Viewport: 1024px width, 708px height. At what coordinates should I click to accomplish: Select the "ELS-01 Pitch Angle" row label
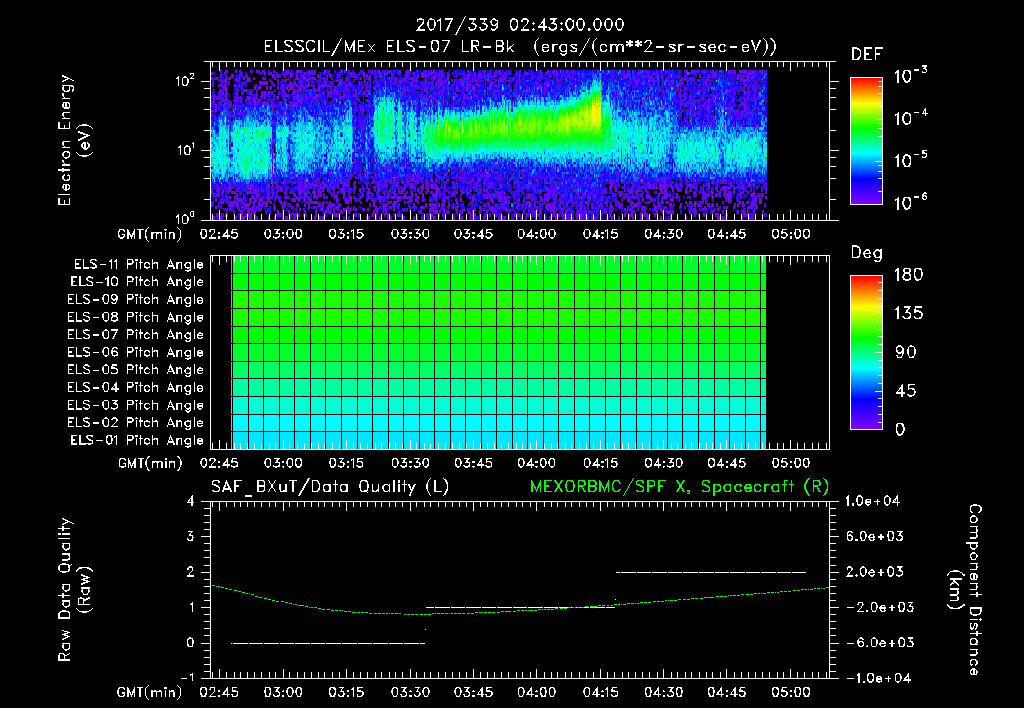coord(137,441)
